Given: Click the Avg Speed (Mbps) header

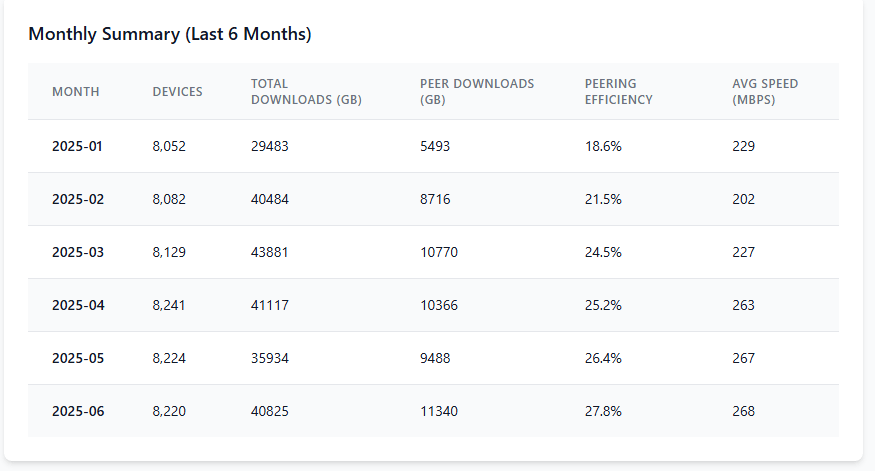Looking at the screenshot, I should [x=765, y=92].
